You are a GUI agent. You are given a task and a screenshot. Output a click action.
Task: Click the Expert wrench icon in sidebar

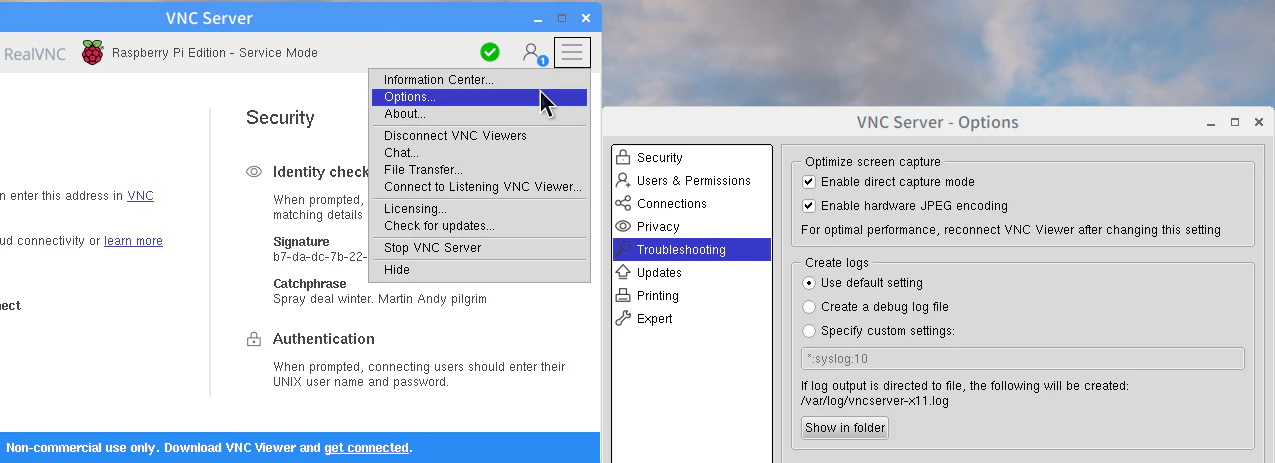[623, 318]
